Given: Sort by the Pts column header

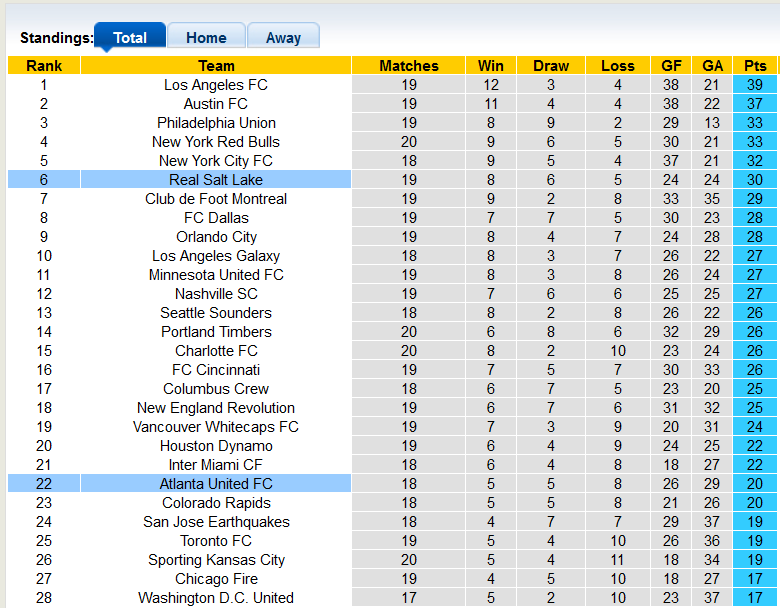Looking at the screenshot, I should [x=755, y=66].
